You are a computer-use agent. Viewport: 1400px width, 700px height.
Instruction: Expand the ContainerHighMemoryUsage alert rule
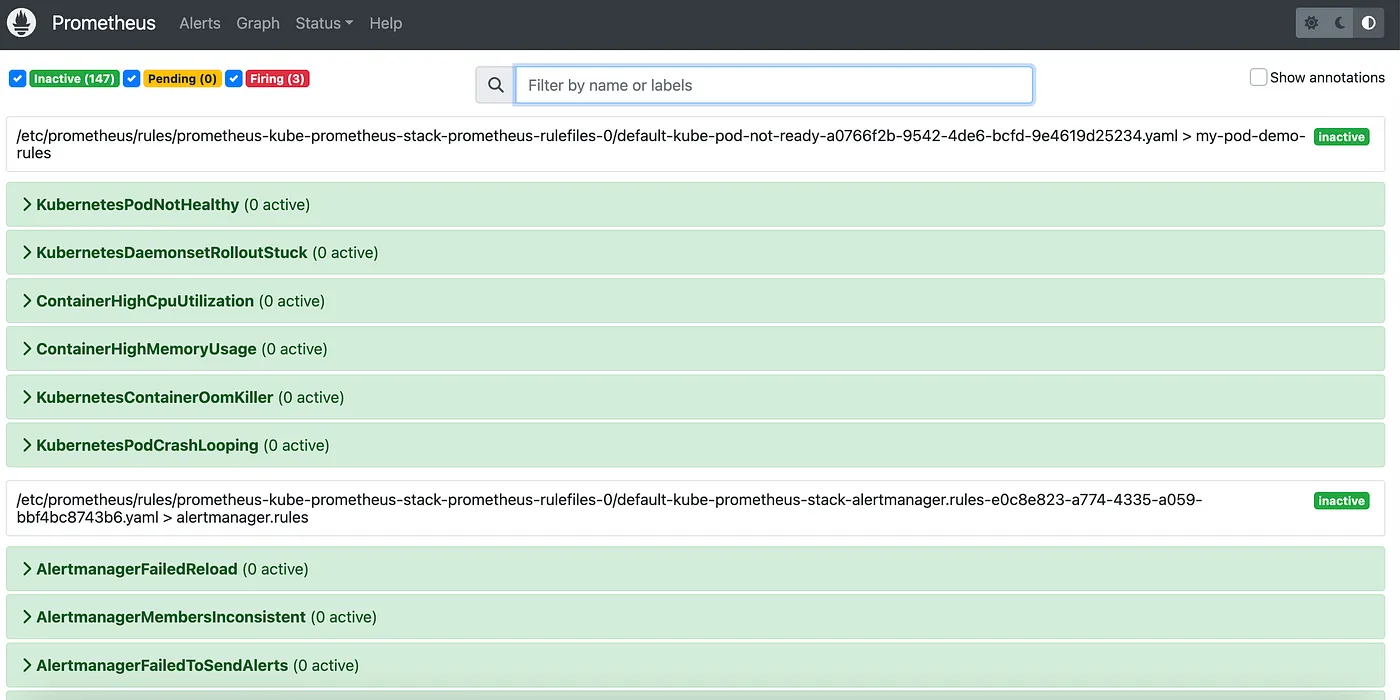tap(695, 349)
